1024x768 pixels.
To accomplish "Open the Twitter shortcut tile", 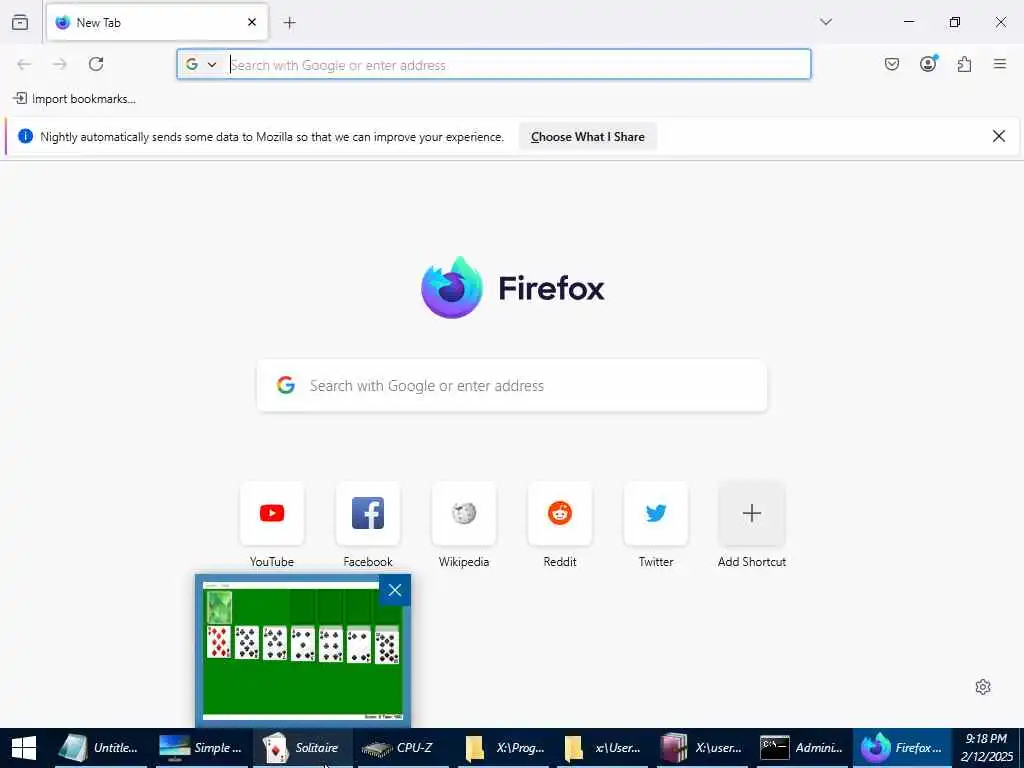I will [x=656, y=513].
